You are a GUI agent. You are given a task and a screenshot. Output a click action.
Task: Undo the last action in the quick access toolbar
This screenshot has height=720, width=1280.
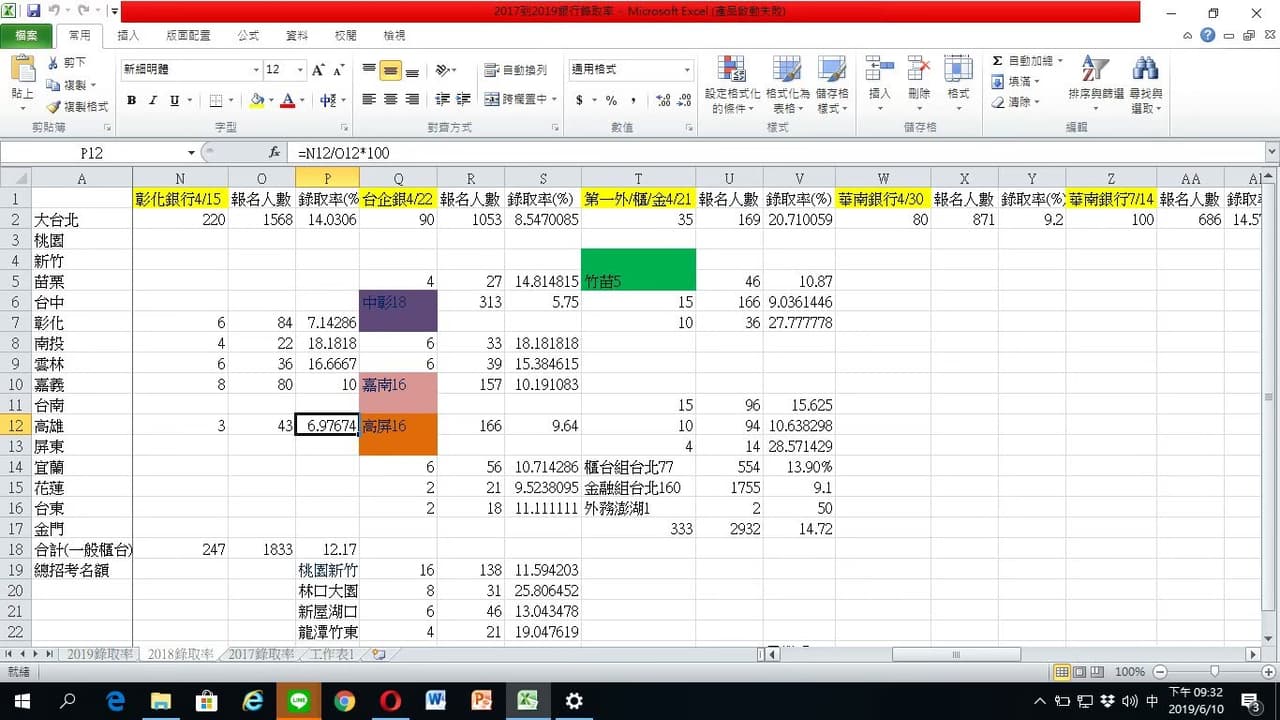click(x=56, y=11)
